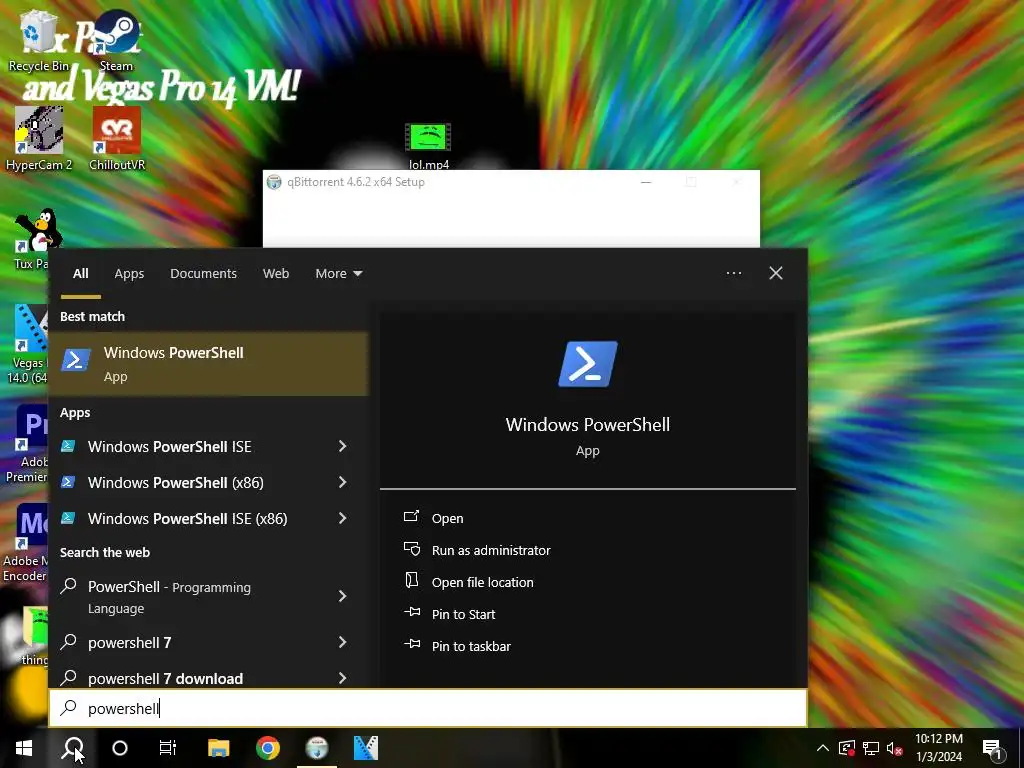Click the search text field containing powershell
1024x768 pixels.
pyautogui.click(x=428, y=708)
